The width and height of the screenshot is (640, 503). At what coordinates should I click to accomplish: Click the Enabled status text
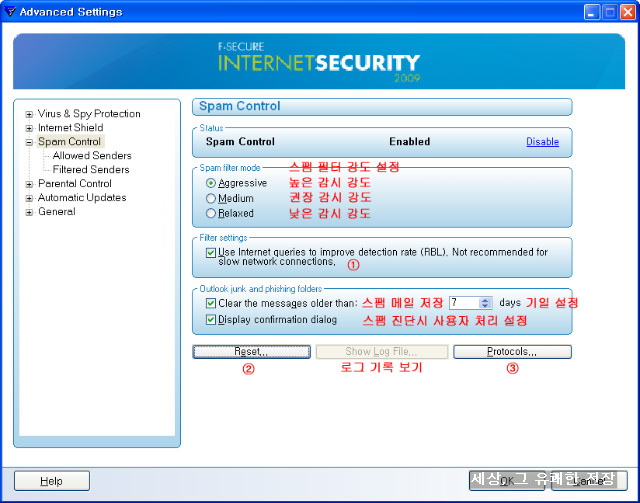click(409, 142)
